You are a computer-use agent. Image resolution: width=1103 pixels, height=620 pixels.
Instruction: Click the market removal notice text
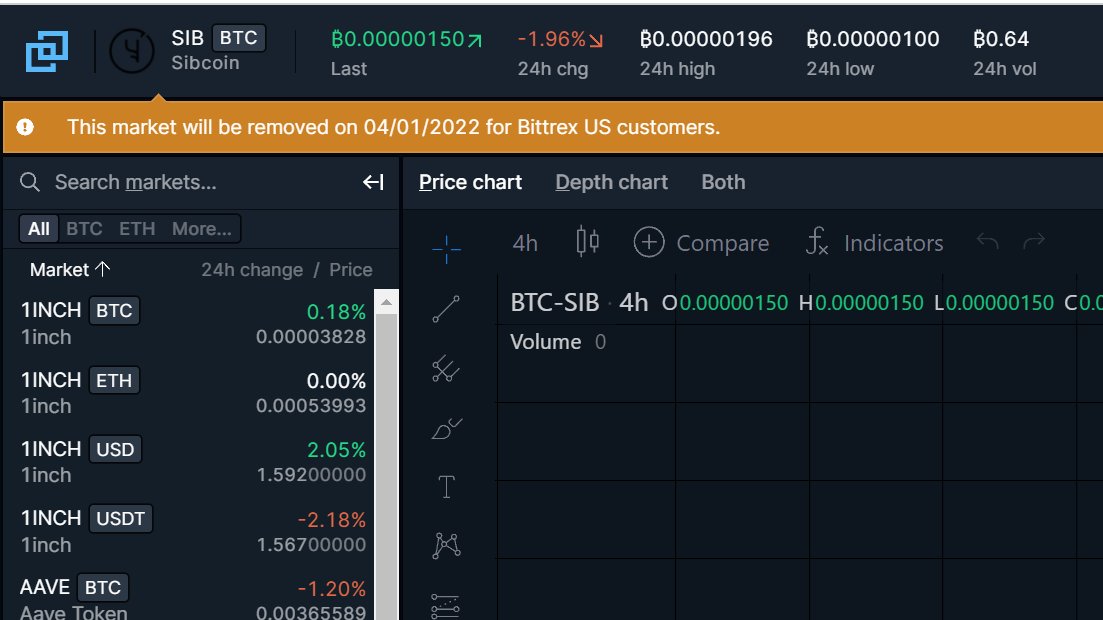(x=393, y=127)
